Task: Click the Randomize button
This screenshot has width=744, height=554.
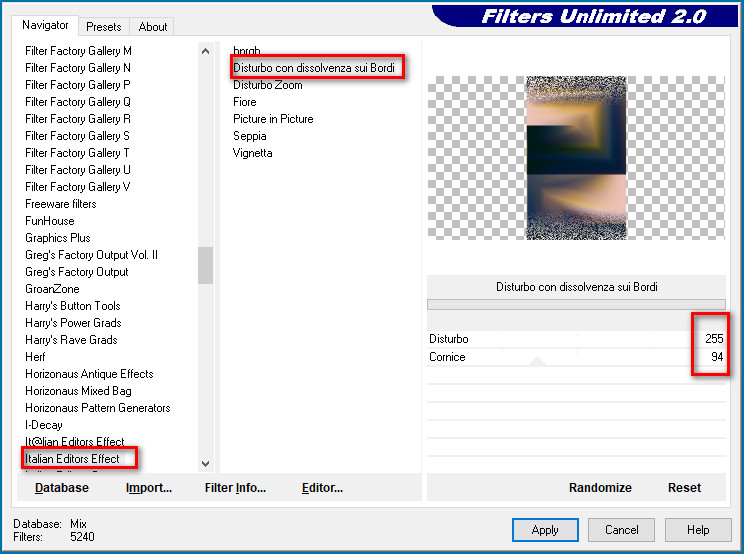Action: point(600,488)
